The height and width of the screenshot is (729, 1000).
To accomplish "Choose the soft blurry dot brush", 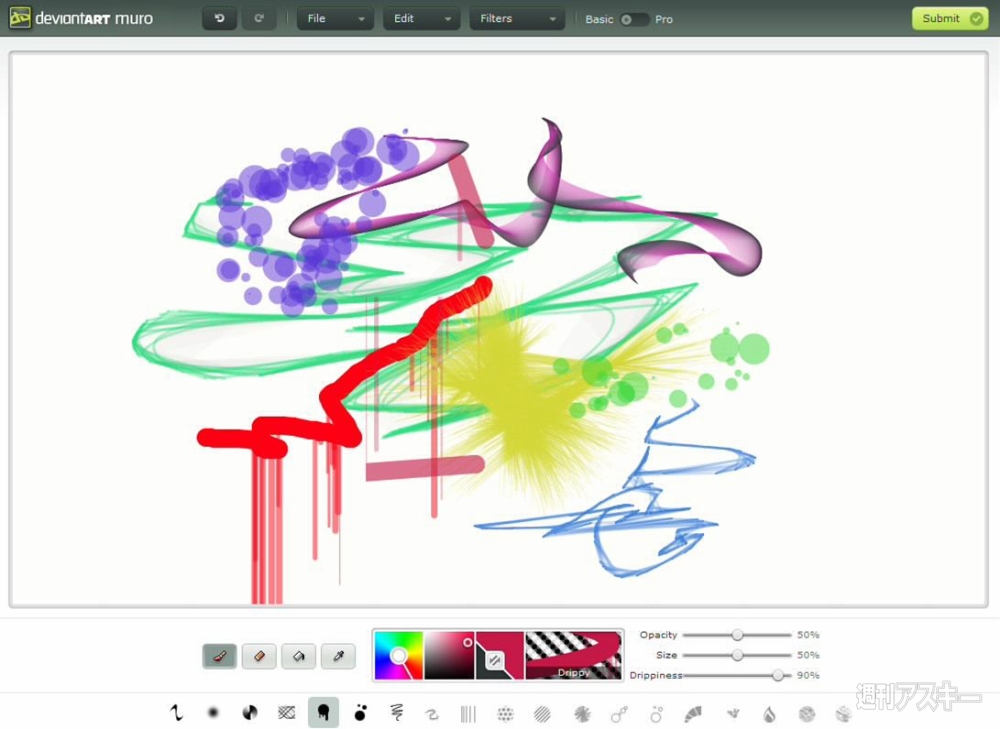I will pos(213,712).
